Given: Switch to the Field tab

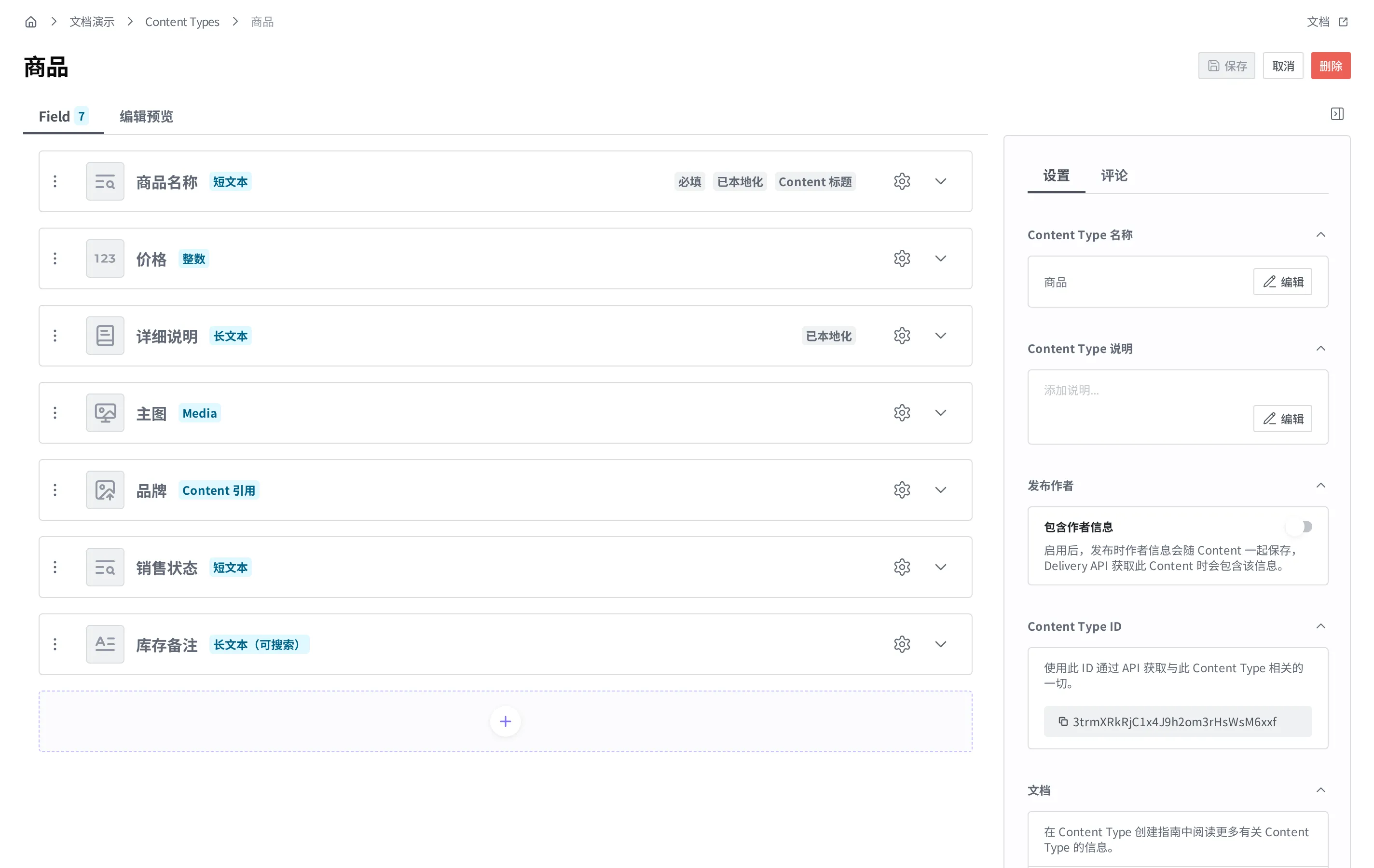Looking at the screenshot, I should [63, 116].
